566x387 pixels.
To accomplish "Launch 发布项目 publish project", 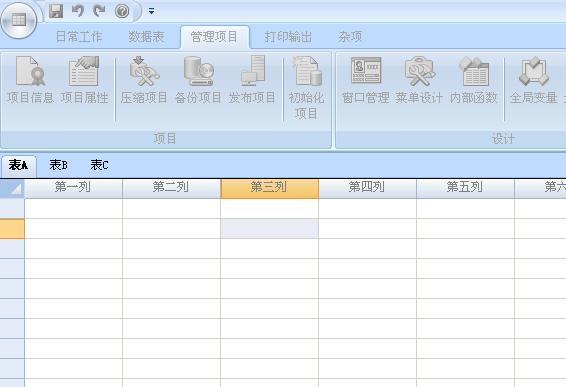I will tap(252, 80).
